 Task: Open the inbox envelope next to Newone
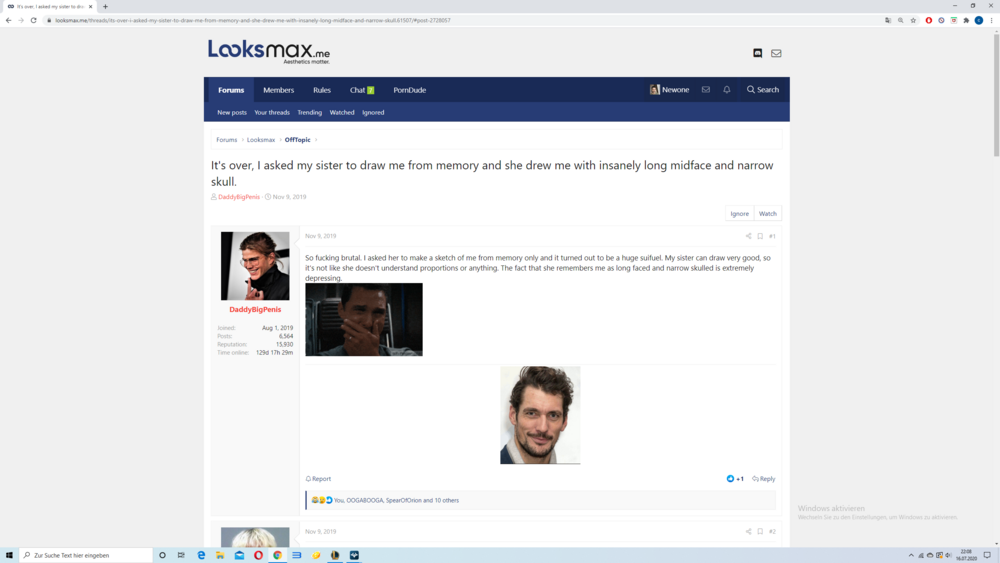pos(706,90)
